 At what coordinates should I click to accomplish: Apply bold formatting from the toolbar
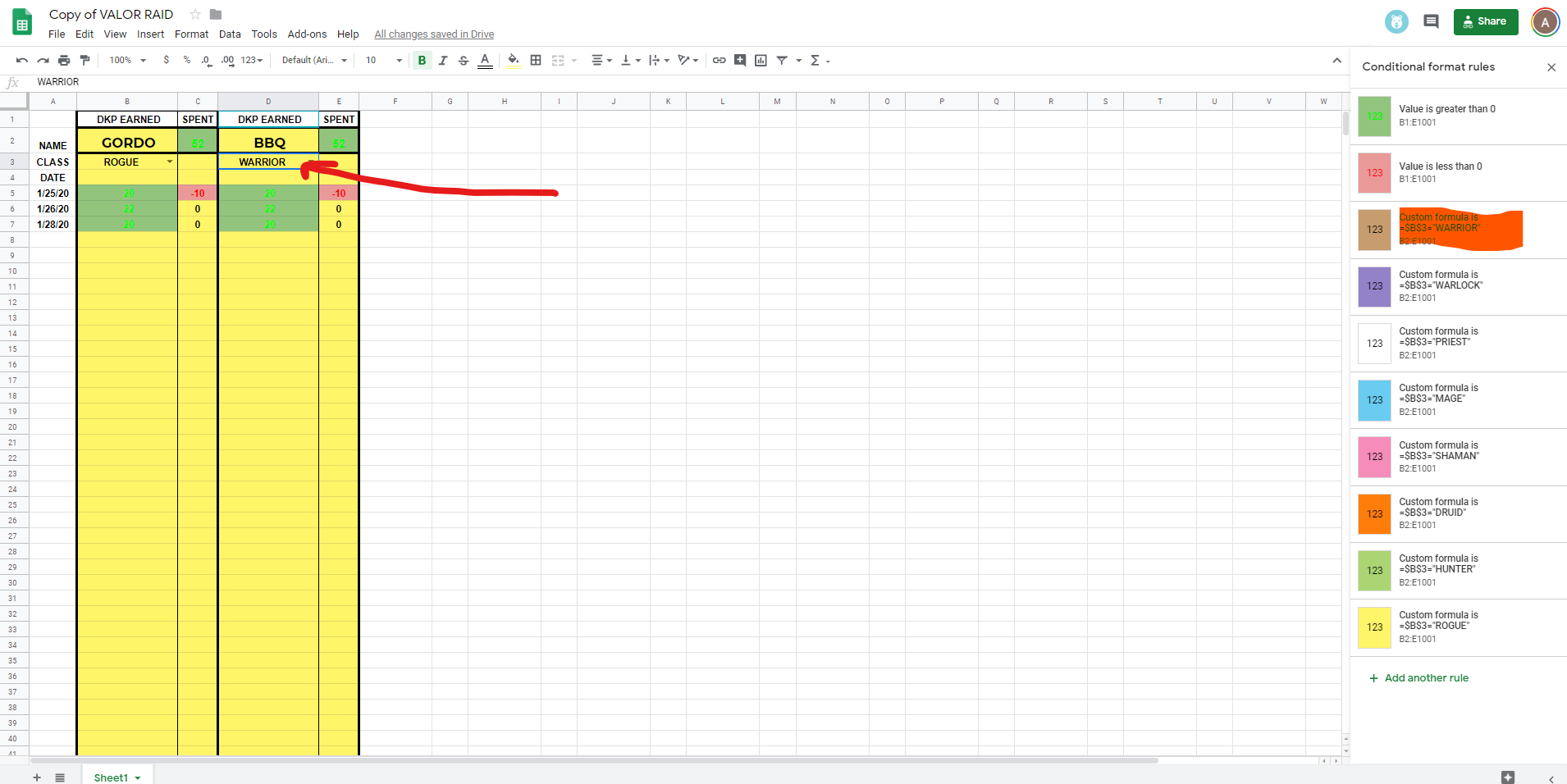point(421,60)
